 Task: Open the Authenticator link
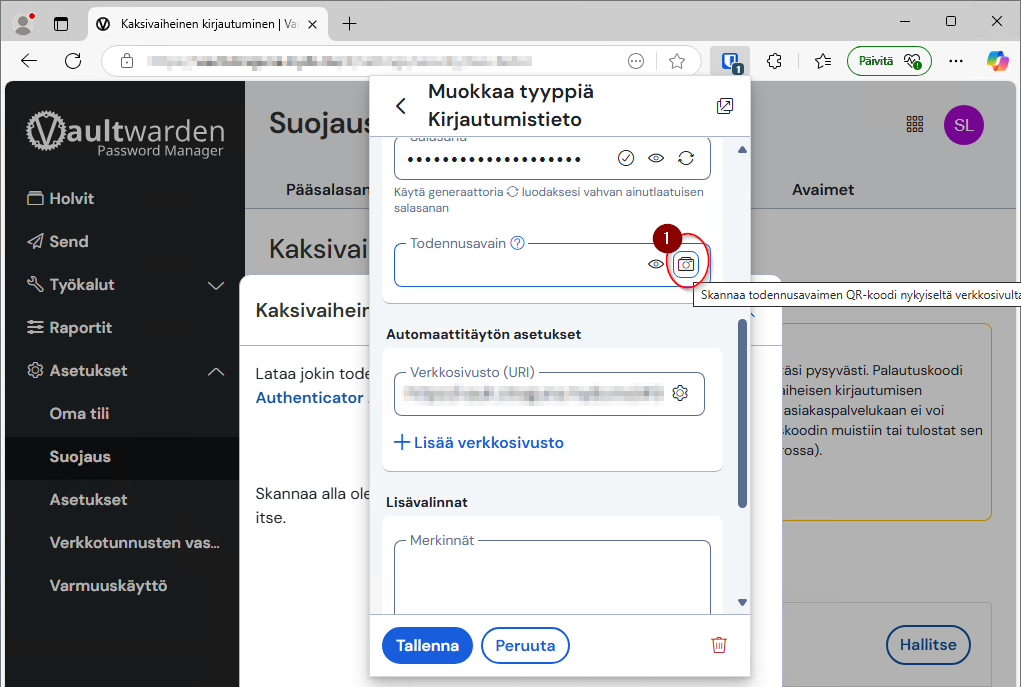pyautogui.click(x=310, y=397)
